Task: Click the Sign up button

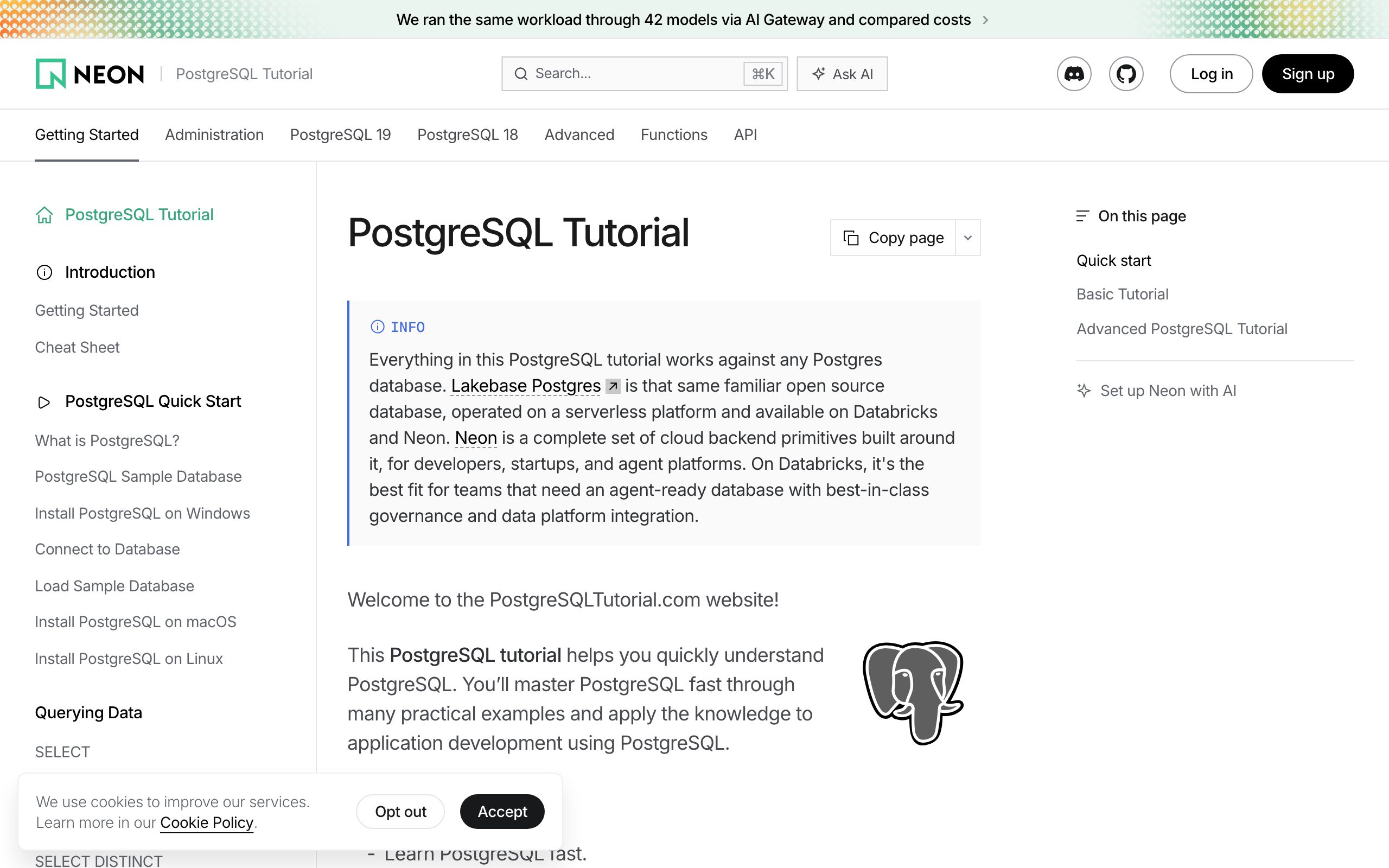Action: tap(1308, 73)
